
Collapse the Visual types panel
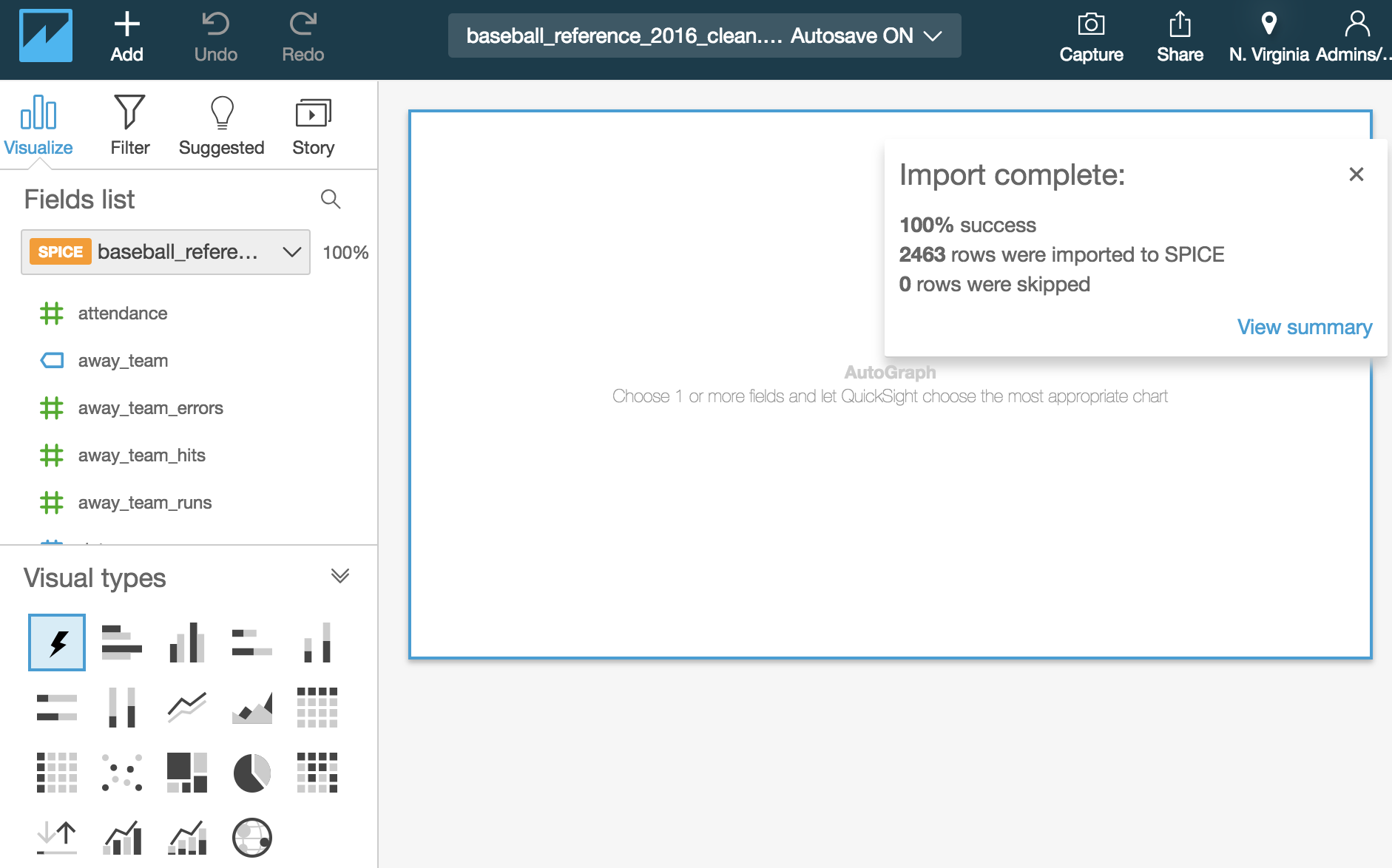click(x=339, y=576)
